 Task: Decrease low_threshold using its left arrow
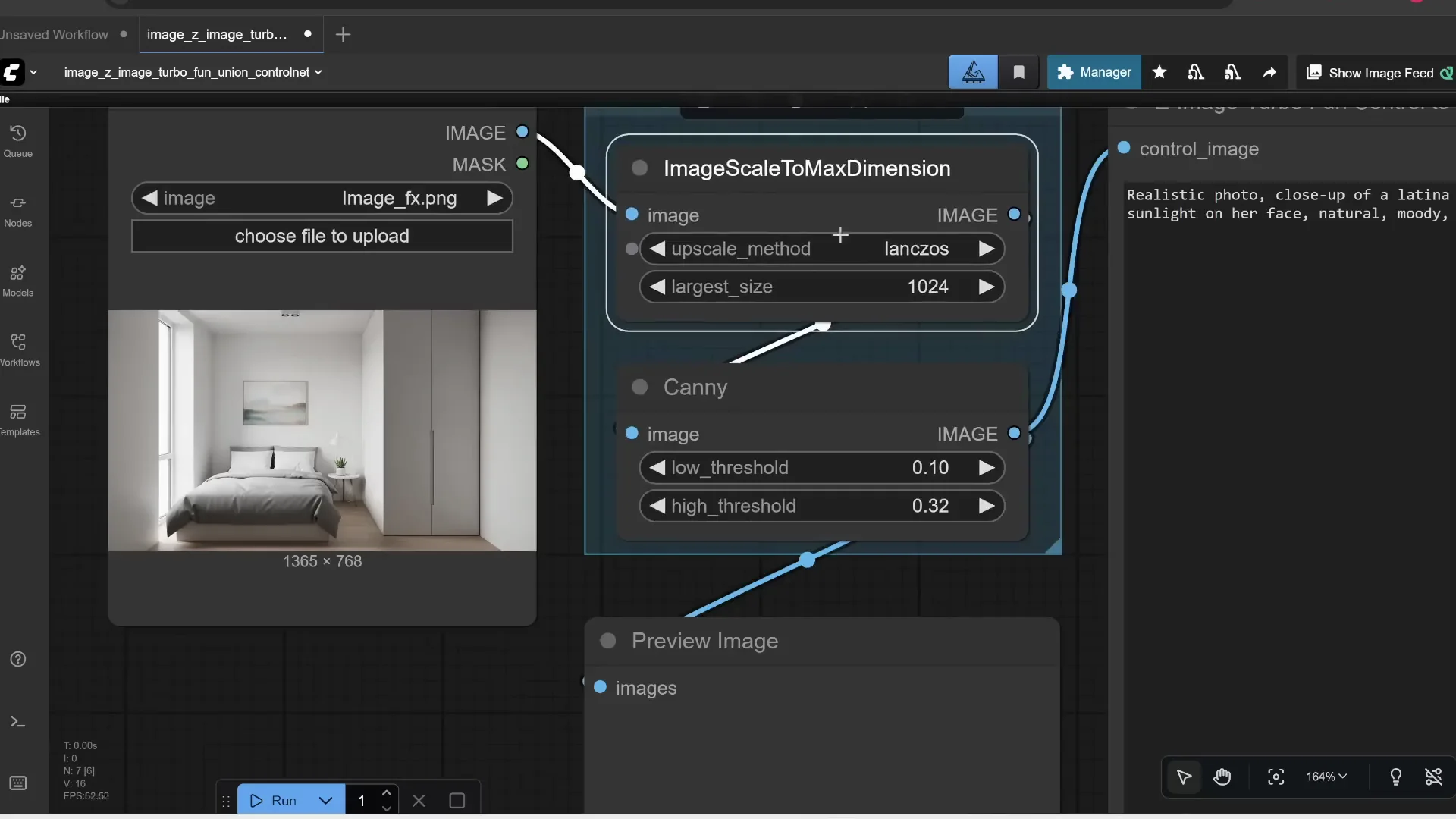click(x=657, y=468)
